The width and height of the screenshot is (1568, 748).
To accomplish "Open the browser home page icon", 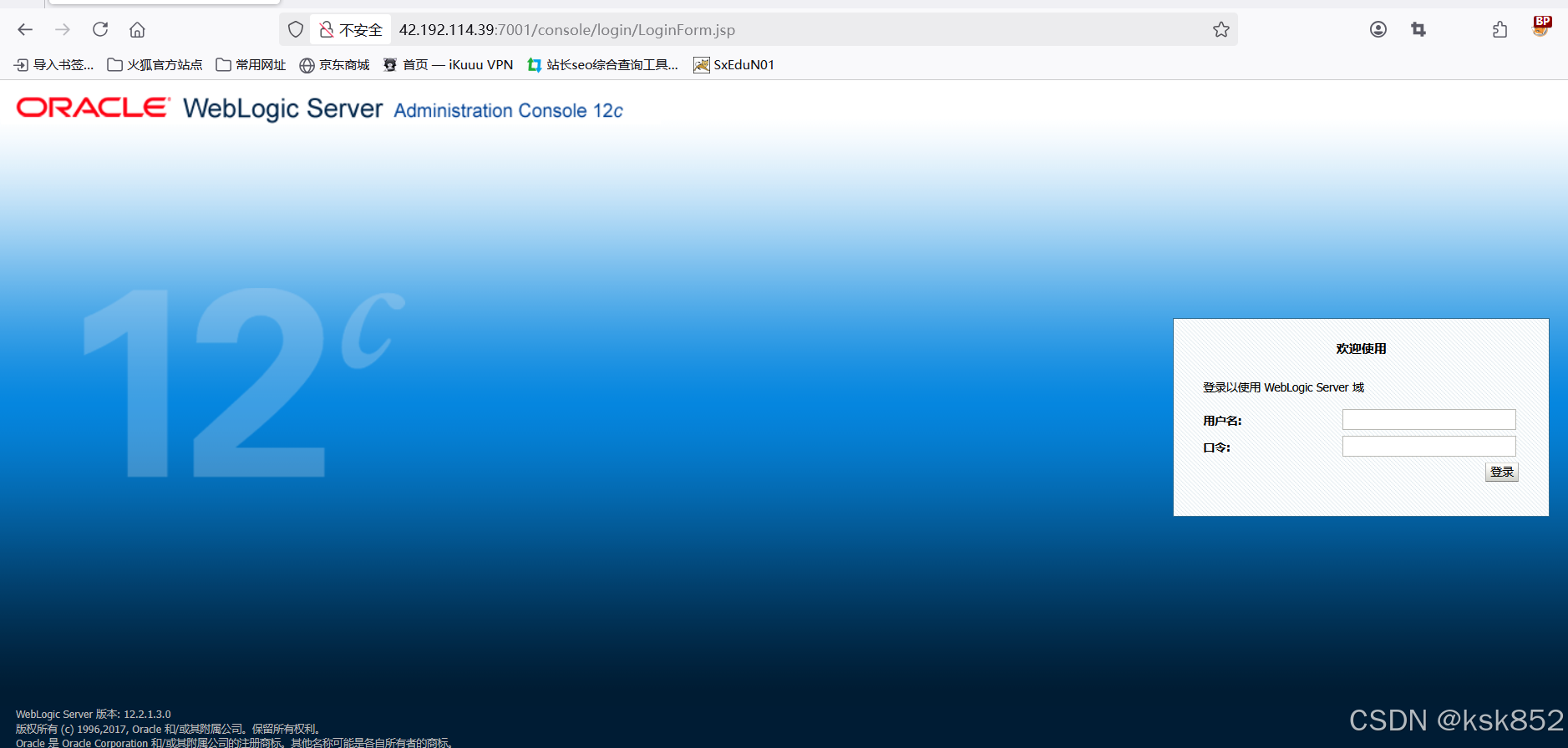I will pos(137,29).
